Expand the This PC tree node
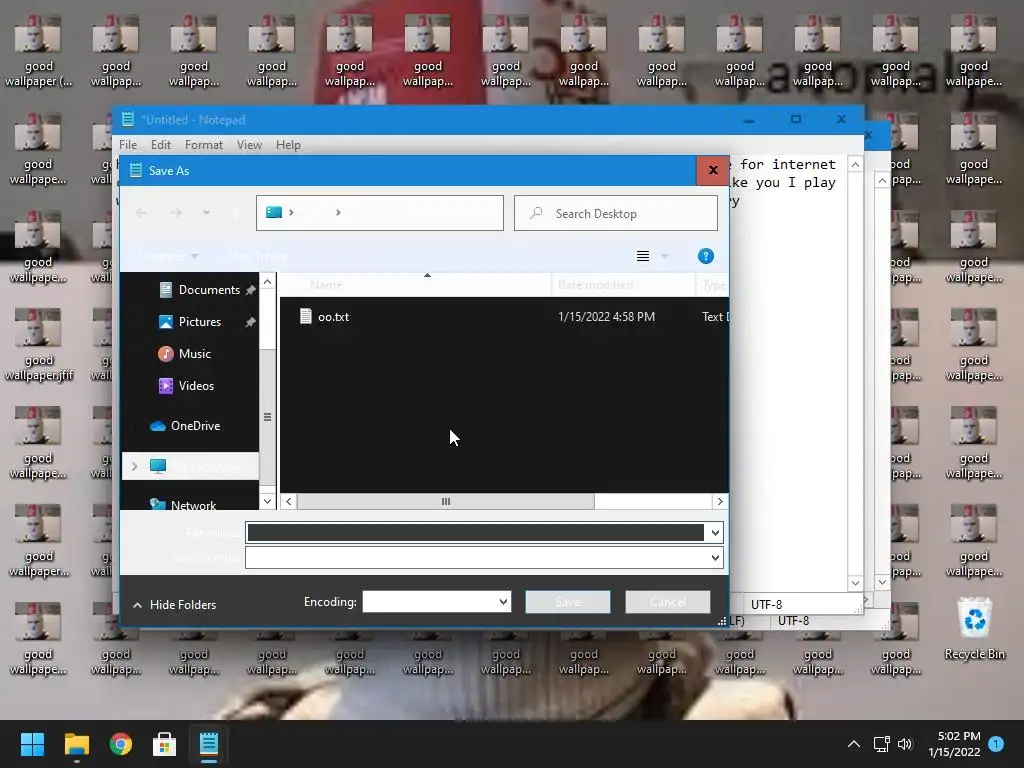Image resolution: width=1024 pixels, height=768 pixels. click(x=135, y=466)
